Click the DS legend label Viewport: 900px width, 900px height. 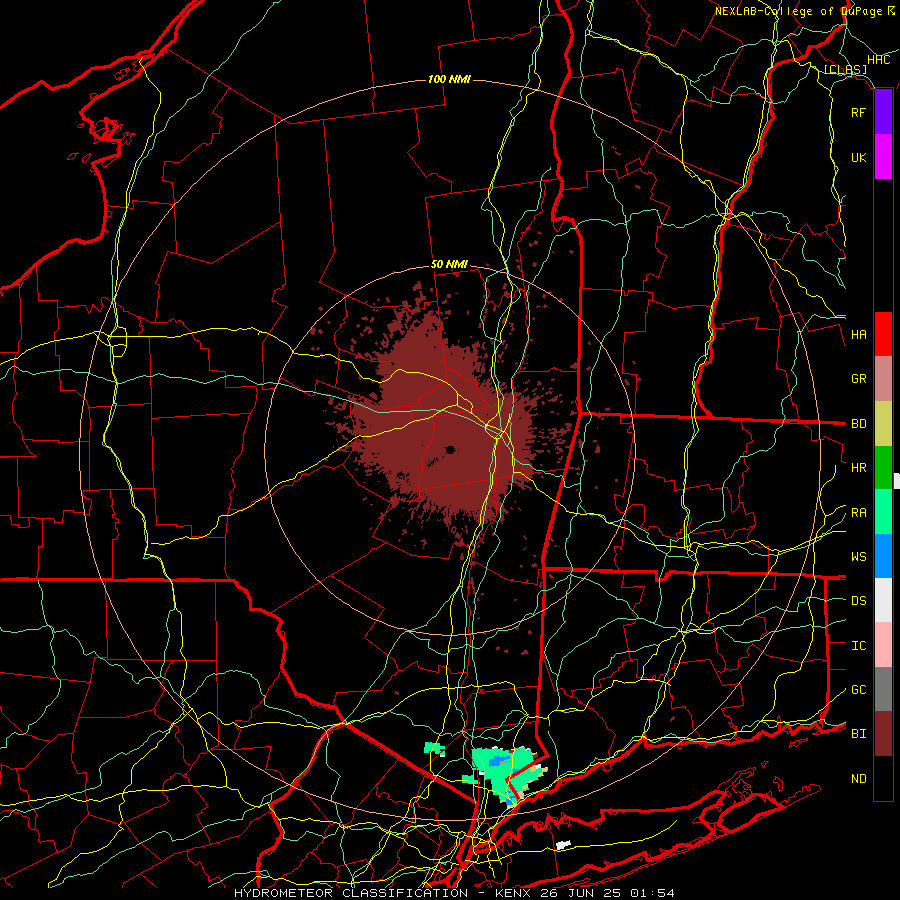858,600
